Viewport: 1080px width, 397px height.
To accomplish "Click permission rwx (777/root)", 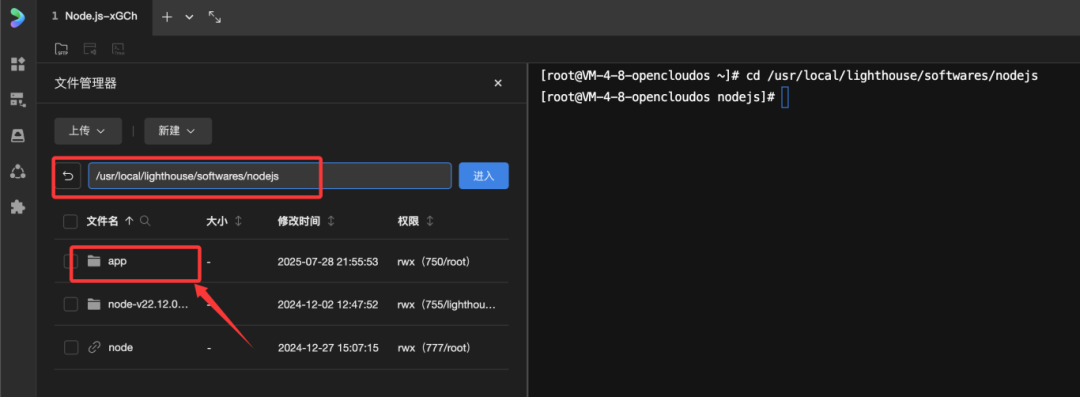I will tap(434, 348).
